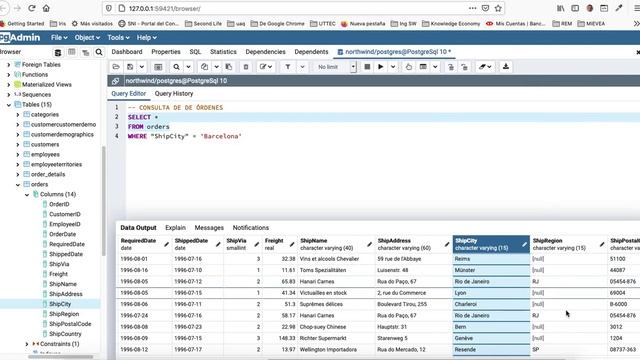
Task: Expand the customers table node
Action: (x=18, y=144)
